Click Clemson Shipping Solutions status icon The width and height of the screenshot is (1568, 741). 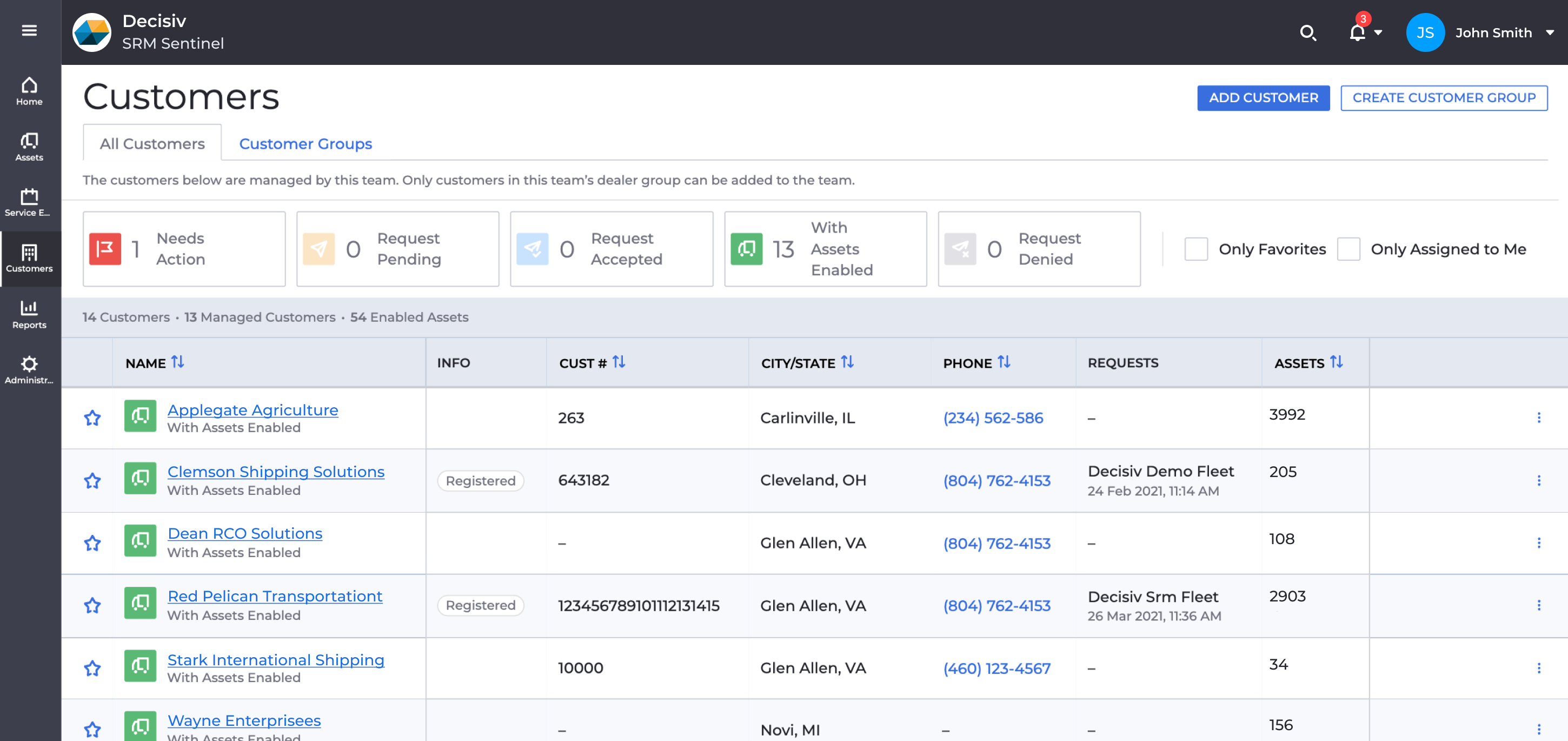coord(140,478)
